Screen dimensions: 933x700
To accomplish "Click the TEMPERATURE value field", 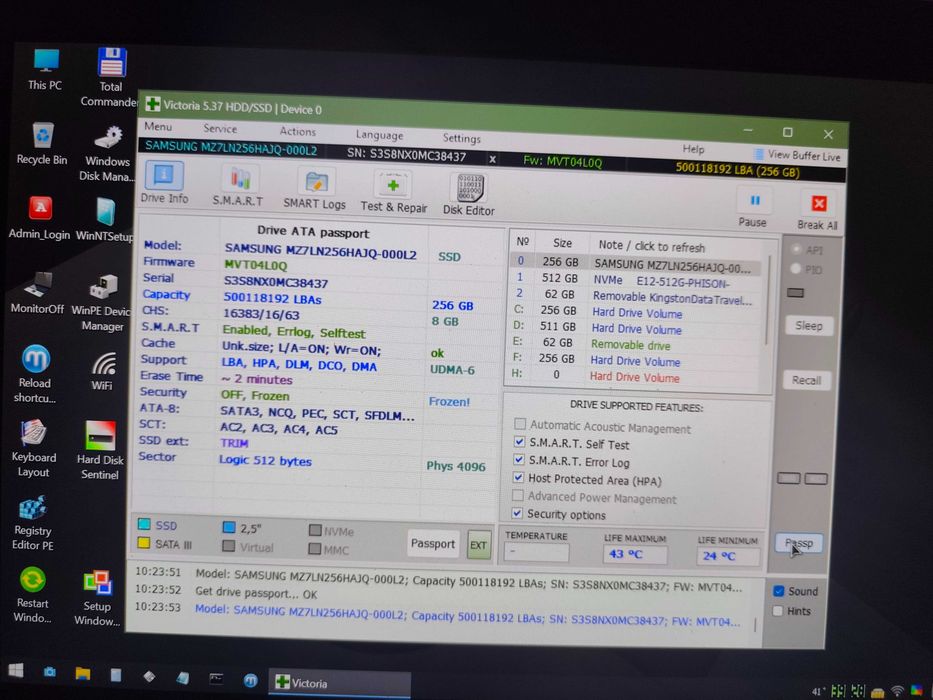I will [537, 553].
